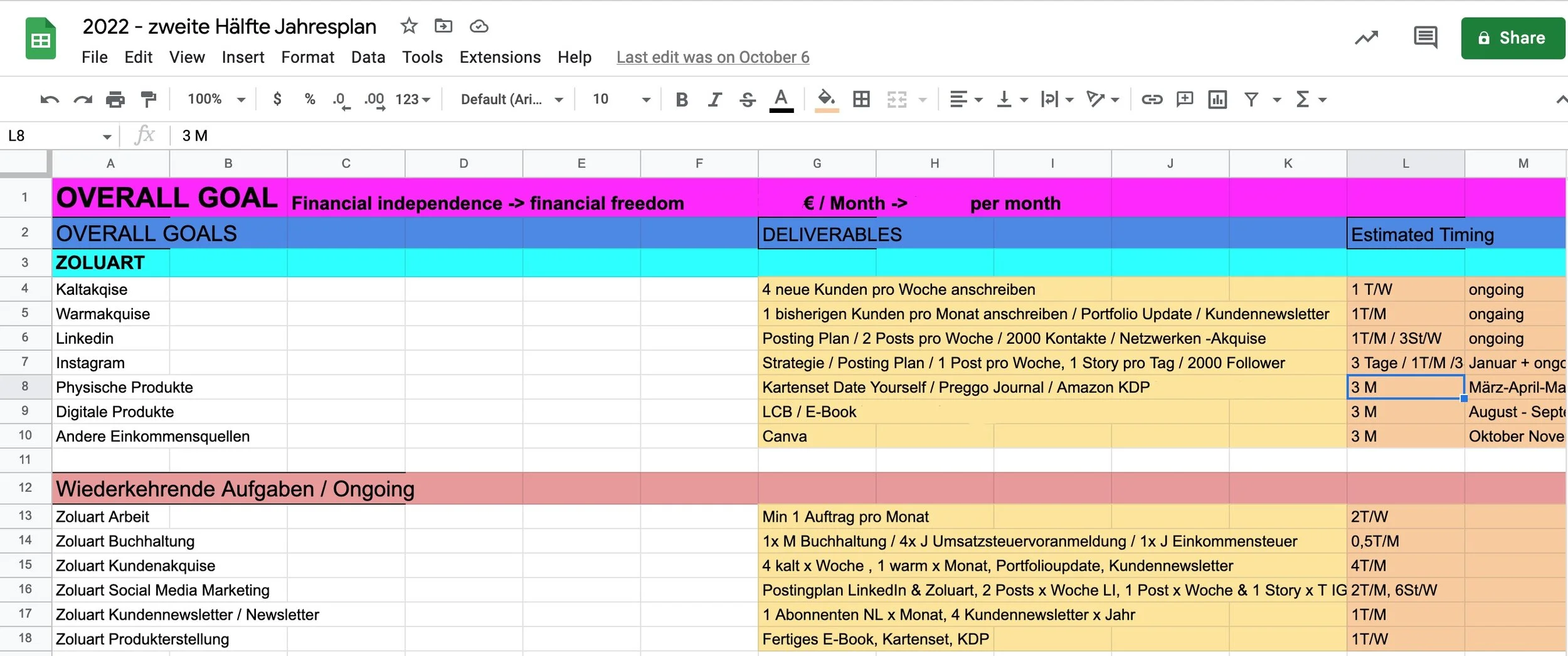1568x656 pixels.
Task: Open the comment history icon
Action: click(x=1426, y=38)
